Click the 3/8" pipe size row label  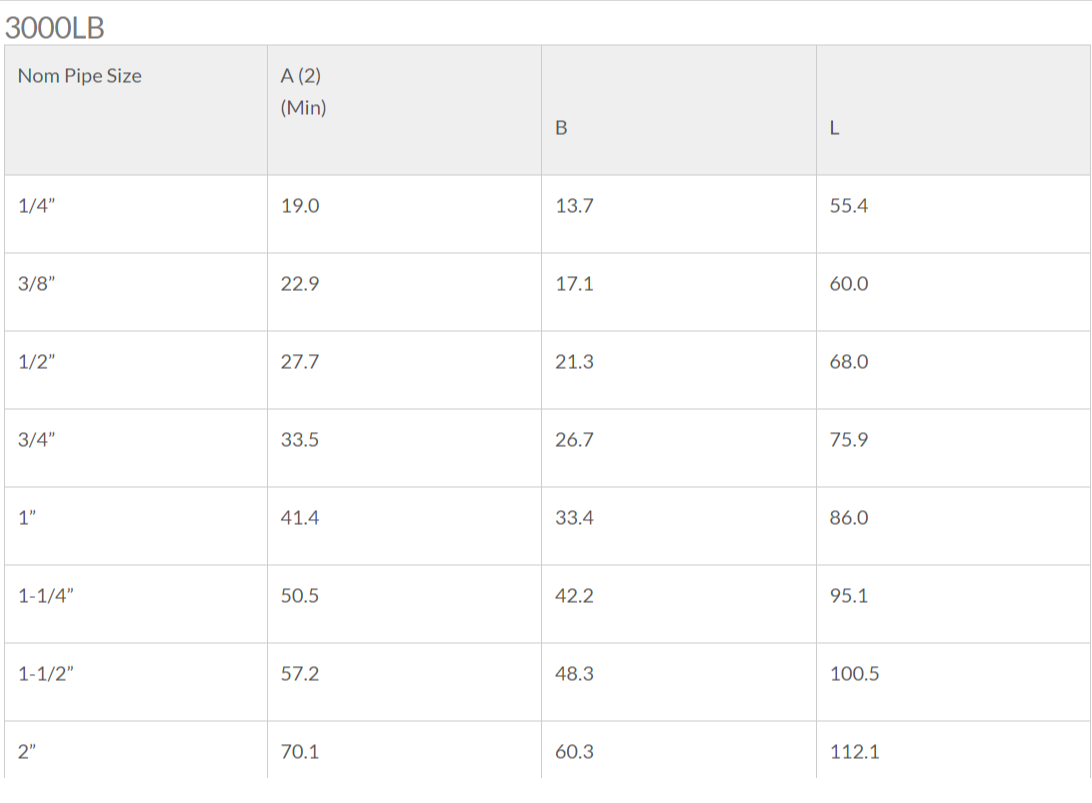pyautogui.click(x=36, y=284)
